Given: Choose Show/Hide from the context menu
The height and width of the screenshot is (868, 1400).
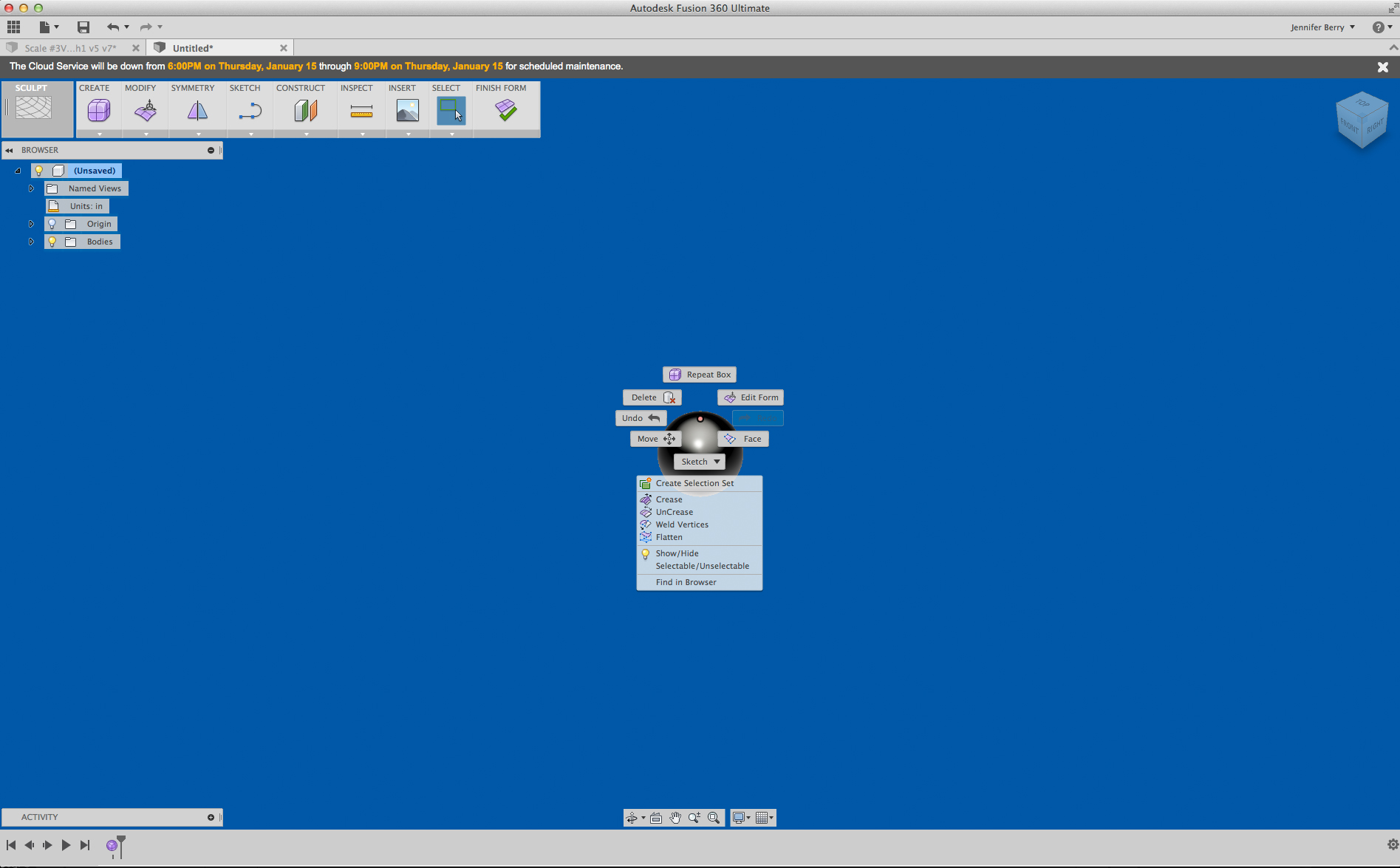Looking at the screenshot, I should point(700,553).
